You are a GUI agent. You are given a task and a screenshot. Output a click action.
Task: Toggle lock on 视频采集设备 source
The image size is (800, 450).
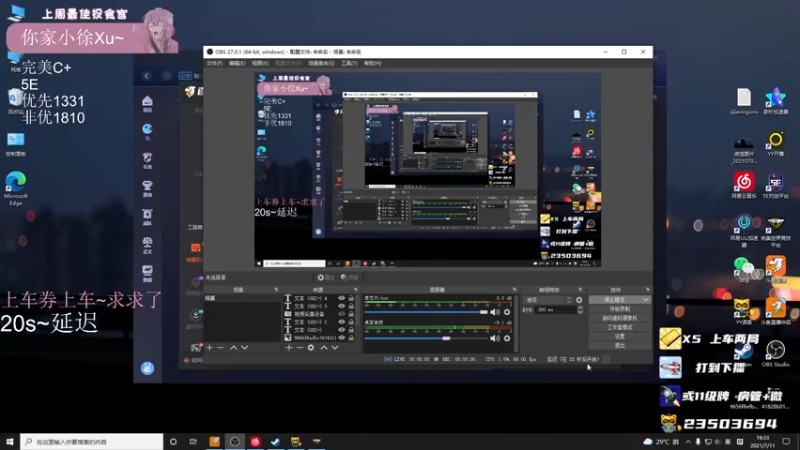pyautogui.click(x=351, y=314)
